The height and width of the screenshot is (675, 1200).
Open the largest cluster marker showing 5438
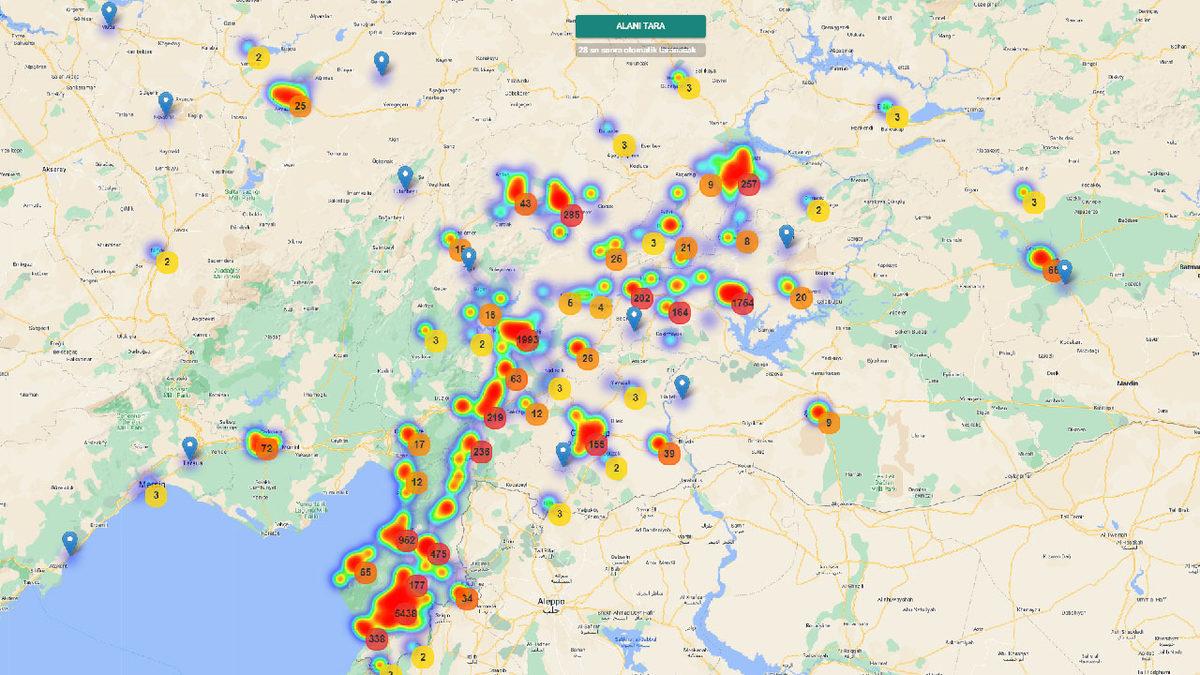point(408,613)
